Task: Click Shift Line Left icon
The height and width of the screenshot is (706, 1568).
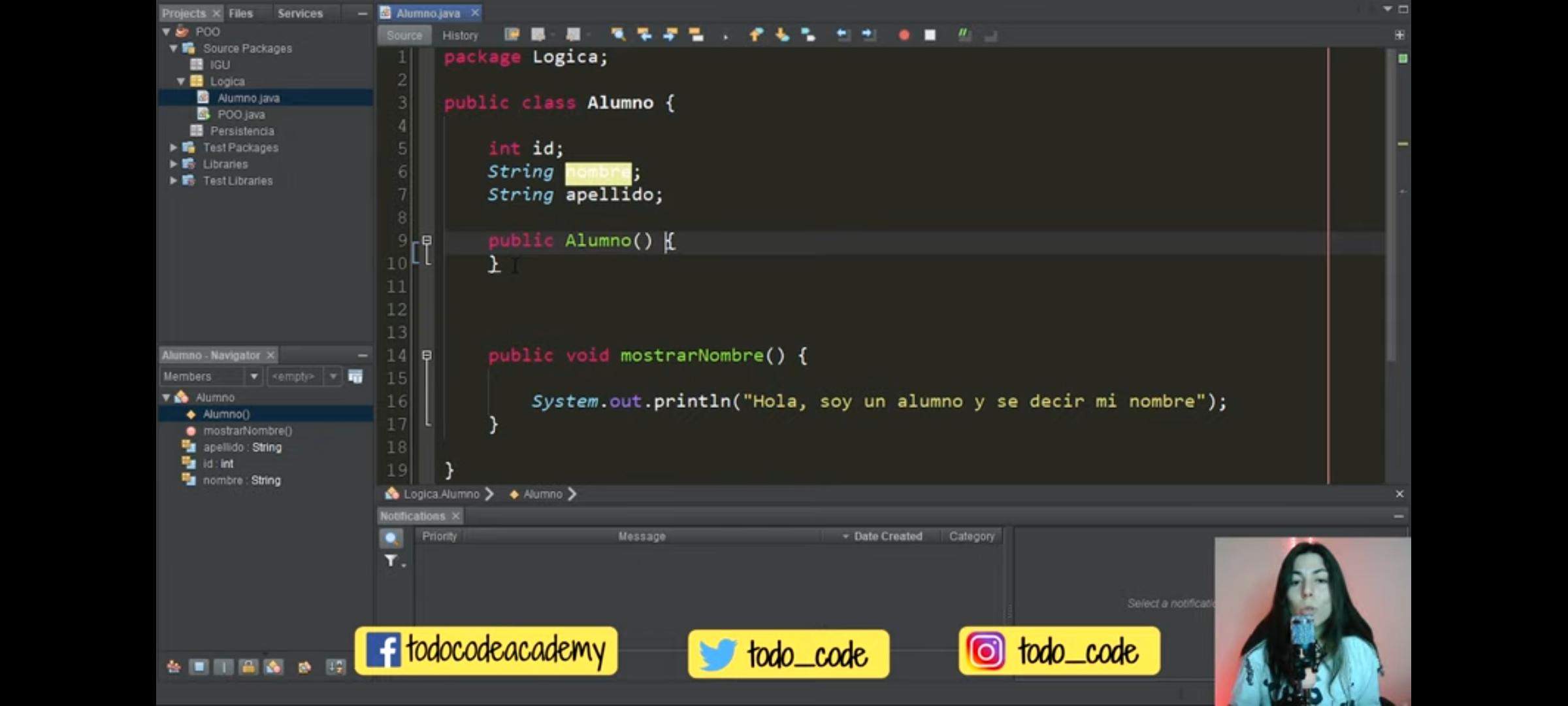Action: 843,35
